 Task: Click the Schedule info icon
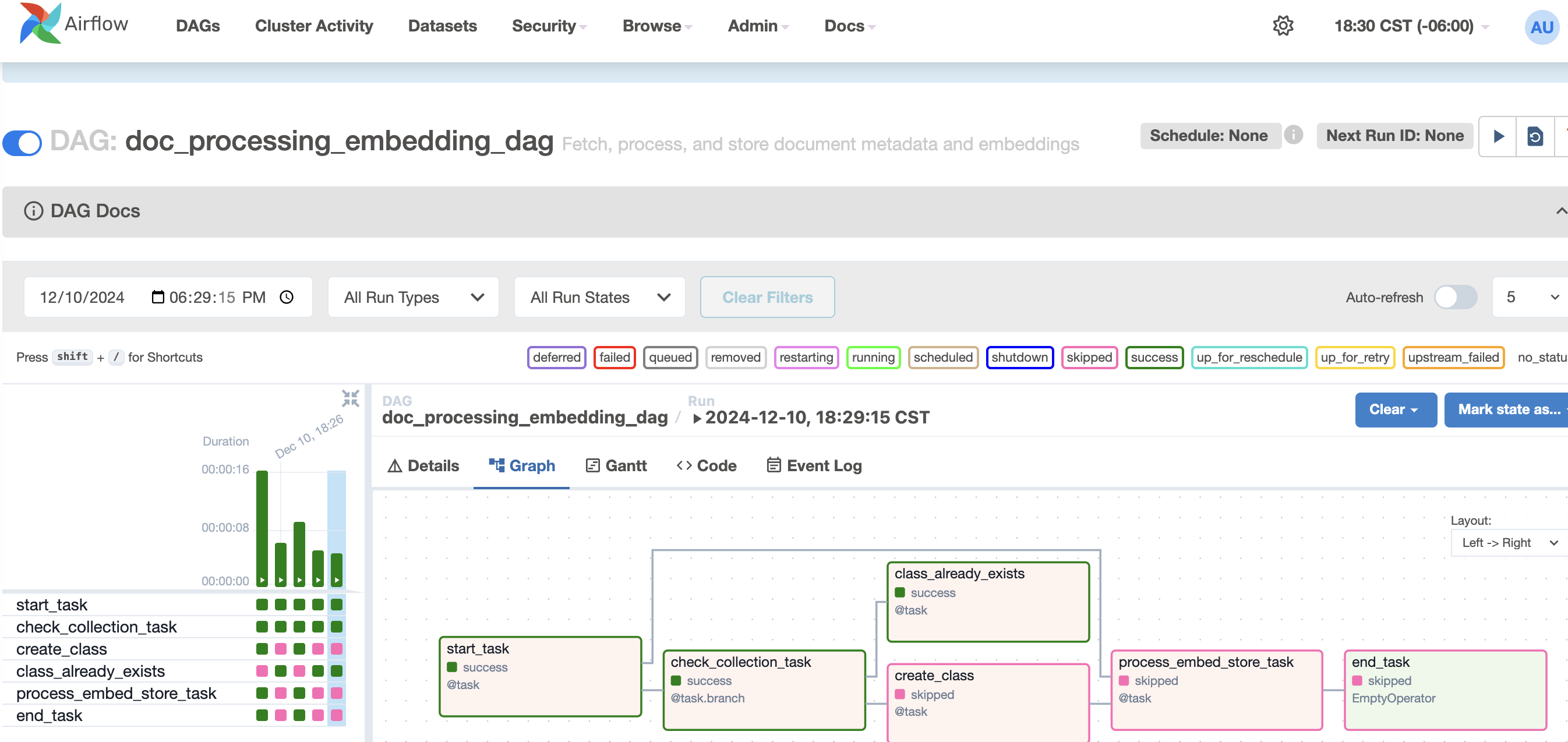(1294, 135)
